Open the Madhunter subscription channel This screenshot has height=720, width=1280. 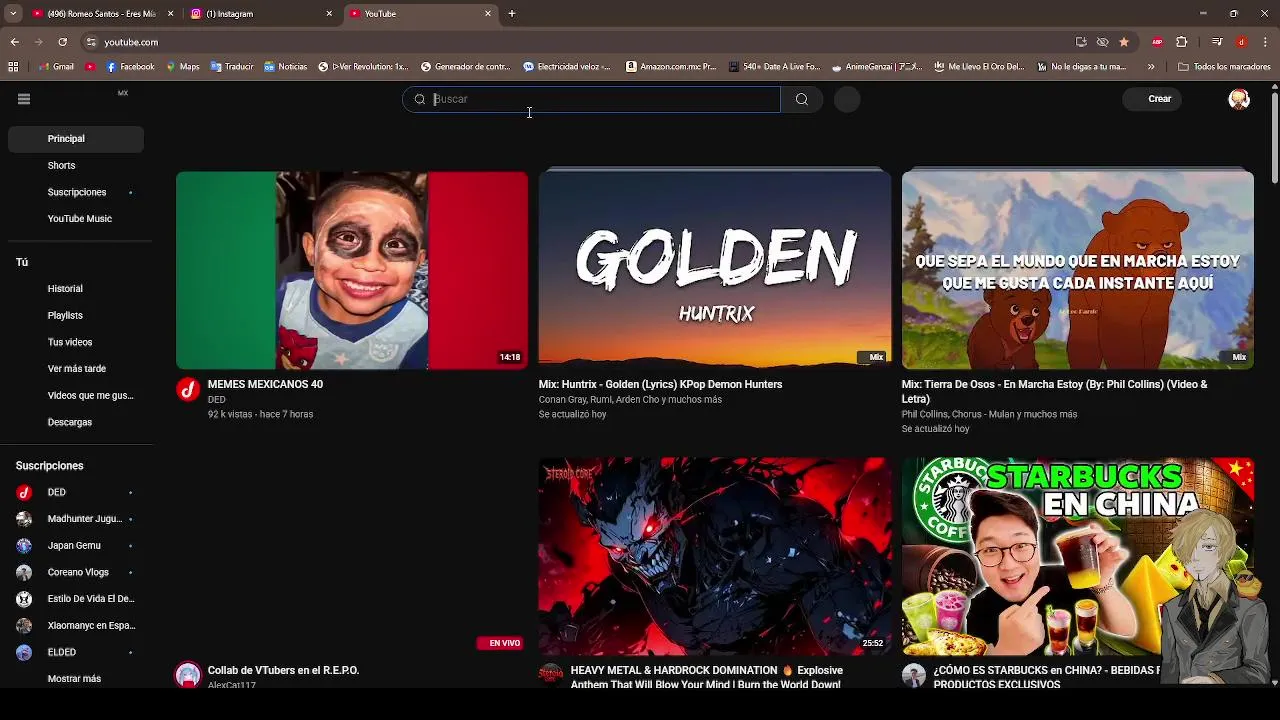(x=76, y=519)
